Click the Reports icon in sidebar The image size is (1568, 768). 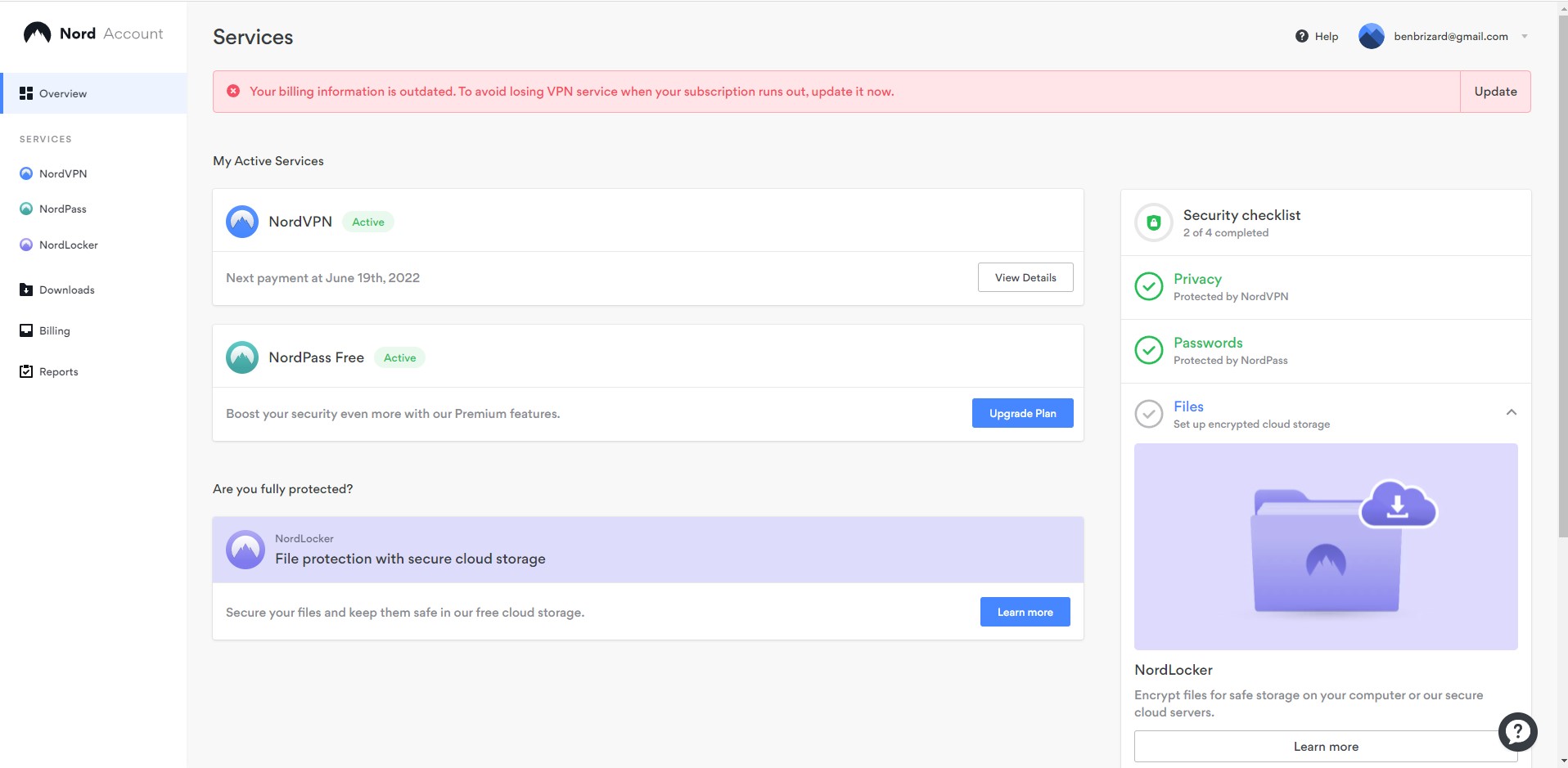pyautogui.click(x=26, y=371)
